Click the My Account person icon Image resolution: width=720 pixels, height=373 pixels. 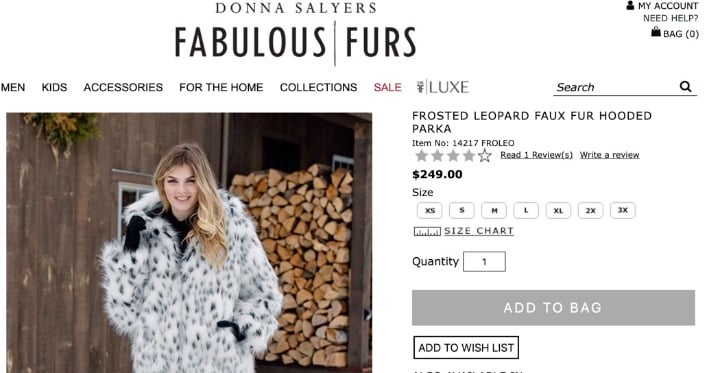(x=630, y=6)
